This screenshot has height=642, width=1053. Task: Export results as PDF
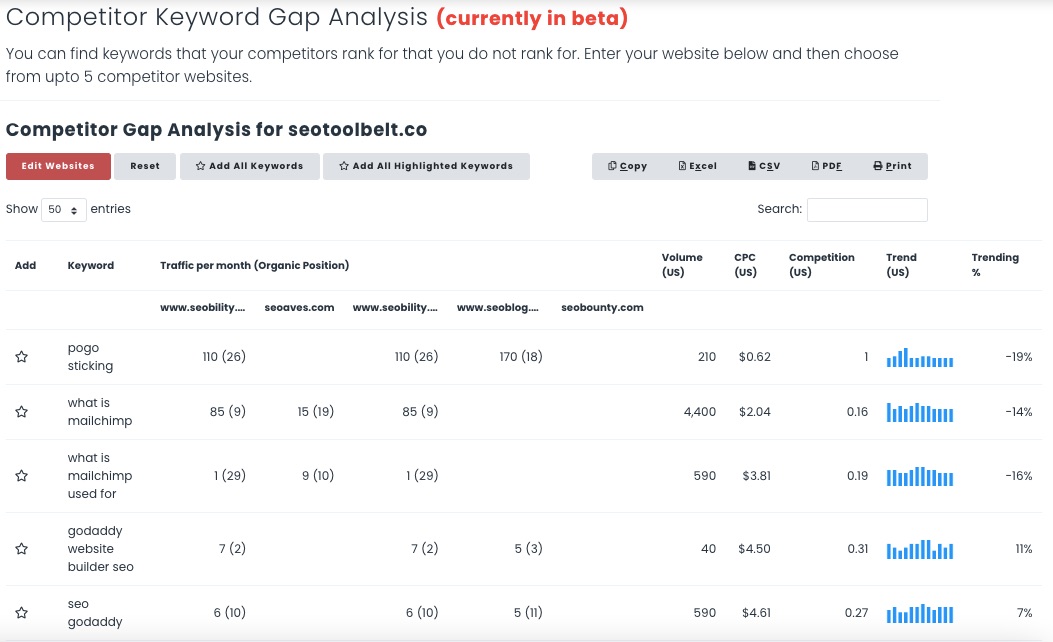pyautogui.click(x=826, y=166)
